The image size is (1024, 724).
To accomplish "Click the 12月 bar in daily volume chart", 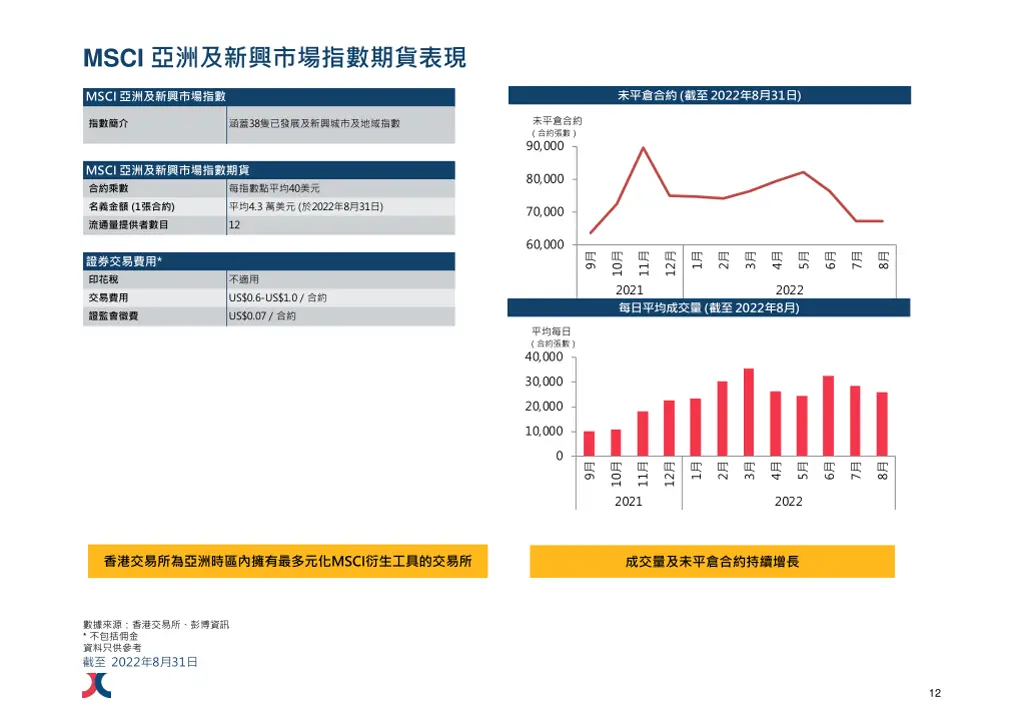I will (669, 428).
